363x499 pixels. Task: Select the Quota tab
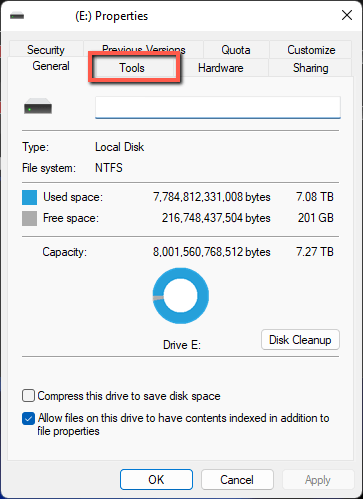click(x=236, y=50)
